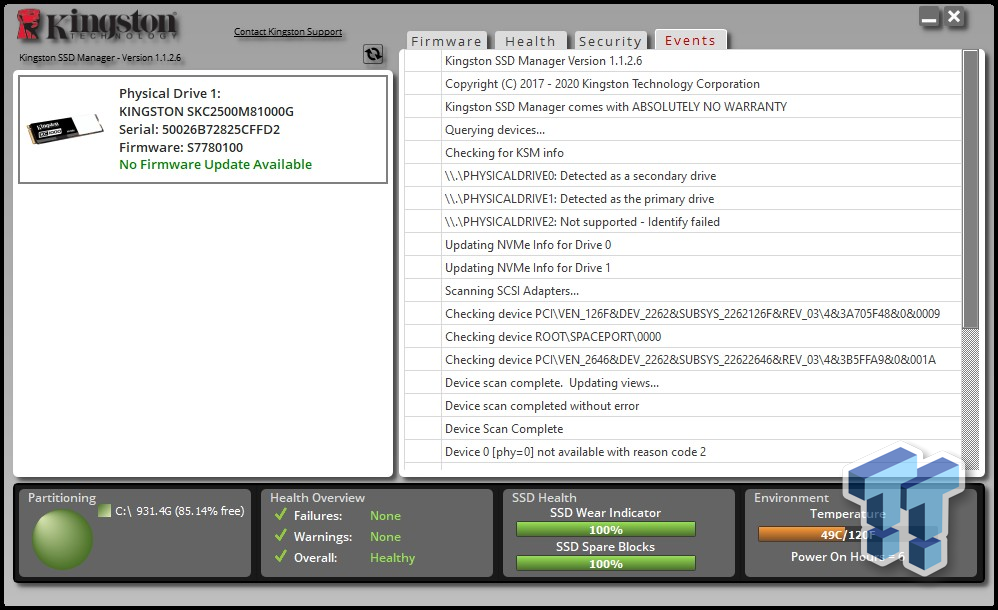The height and width of the screenshot is (610, 998).
Task: Select 'Updating NVMe Info for Drive 1' row
Action: [x=683, y=267]
